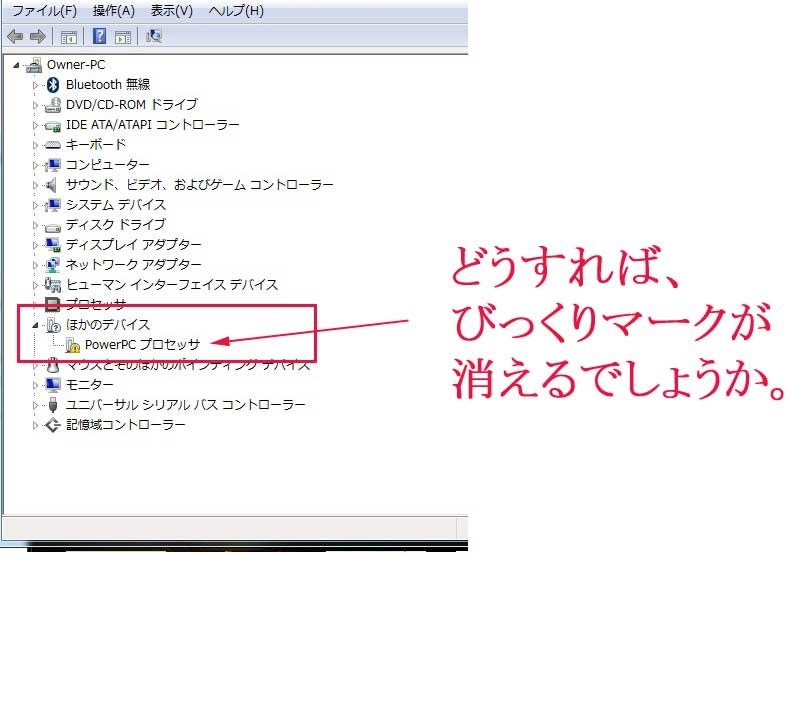Click the Back arrow toolbar icon
Image resolution: width=798 pixels, height=712 pixels.
pos(15,37)
